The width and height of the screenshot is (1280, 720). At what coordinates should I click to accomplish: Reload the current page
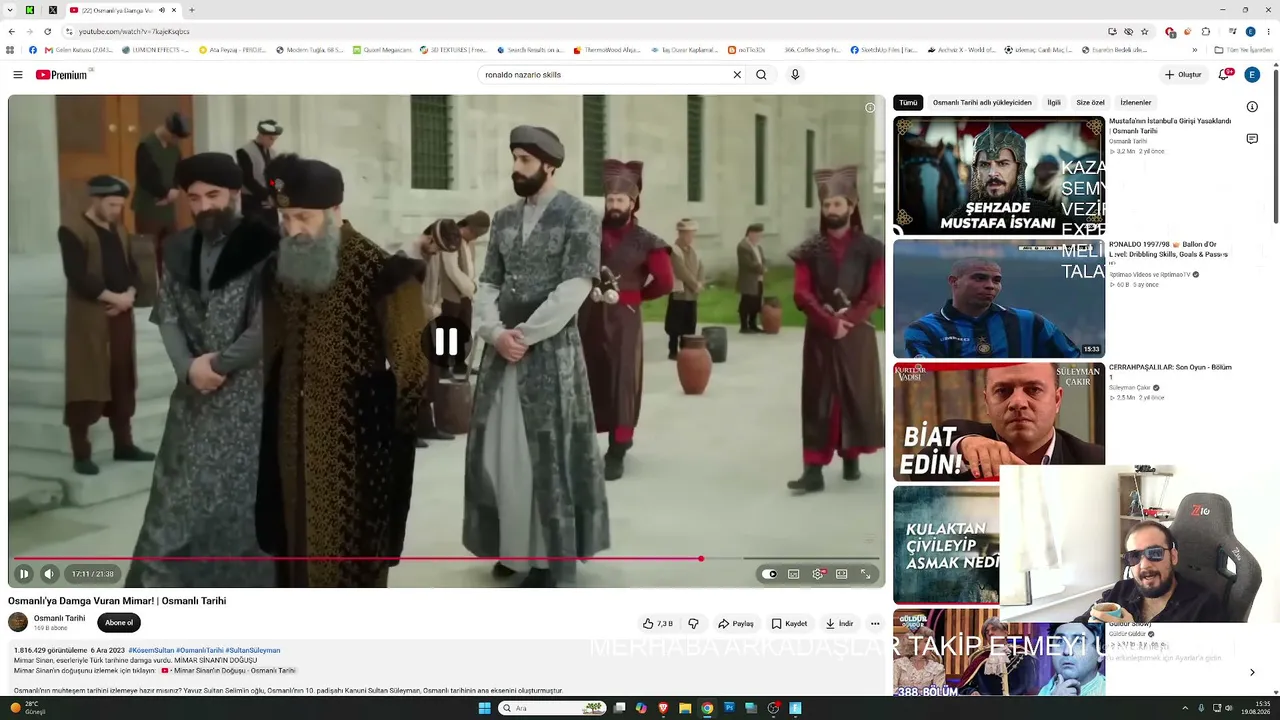[x=47, y=31]
